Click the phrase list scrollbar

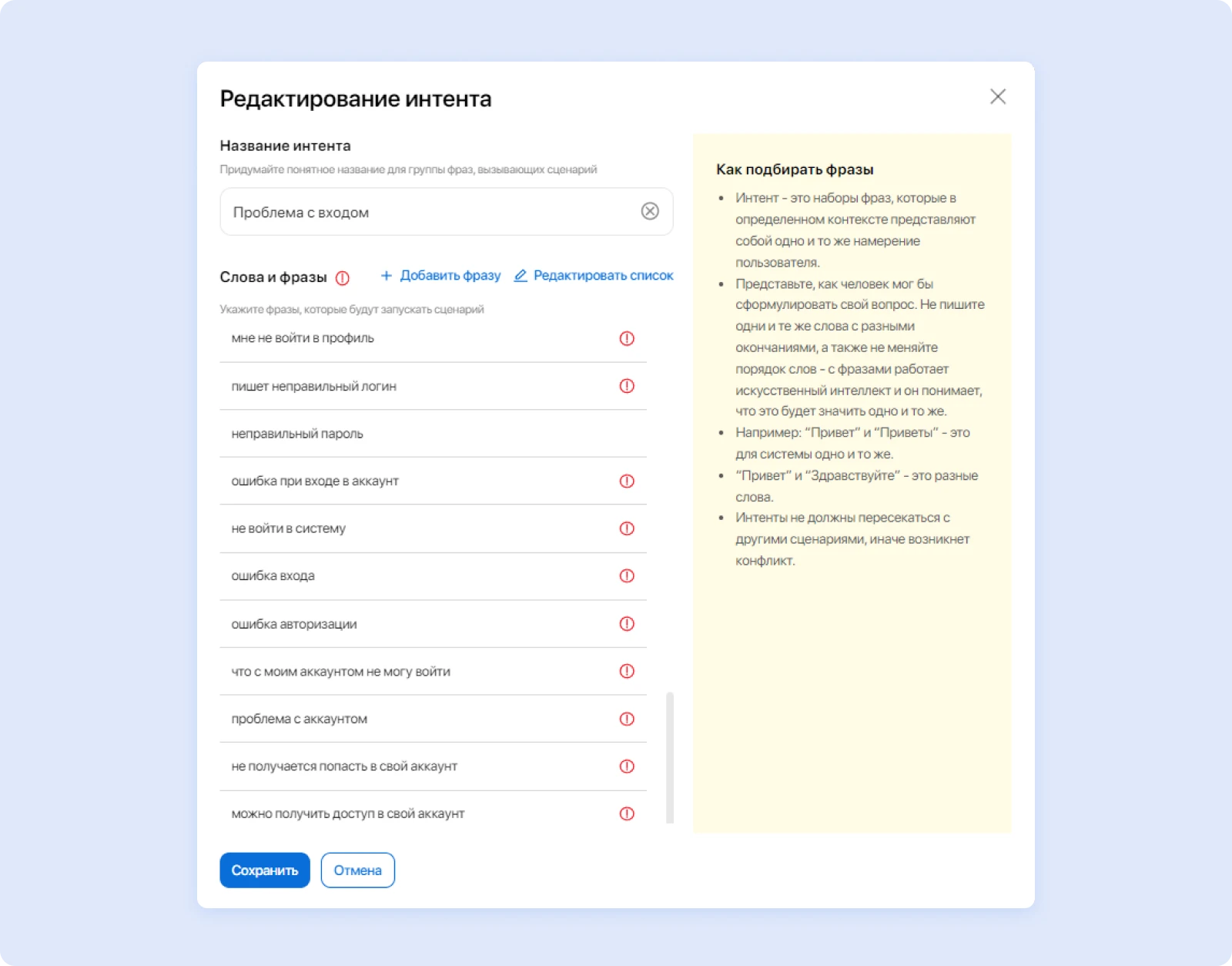[670, 757]
